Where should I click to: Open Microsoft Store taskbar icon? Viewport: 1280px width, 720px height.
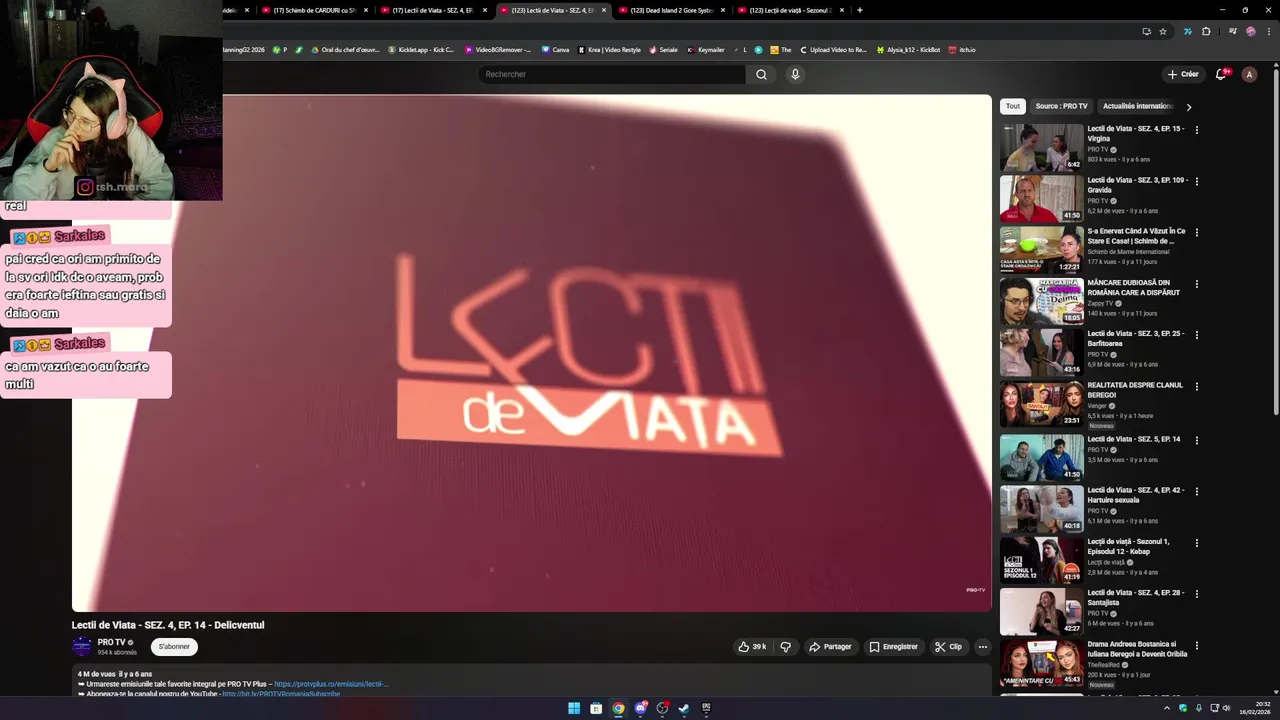[x=596, y=708]
